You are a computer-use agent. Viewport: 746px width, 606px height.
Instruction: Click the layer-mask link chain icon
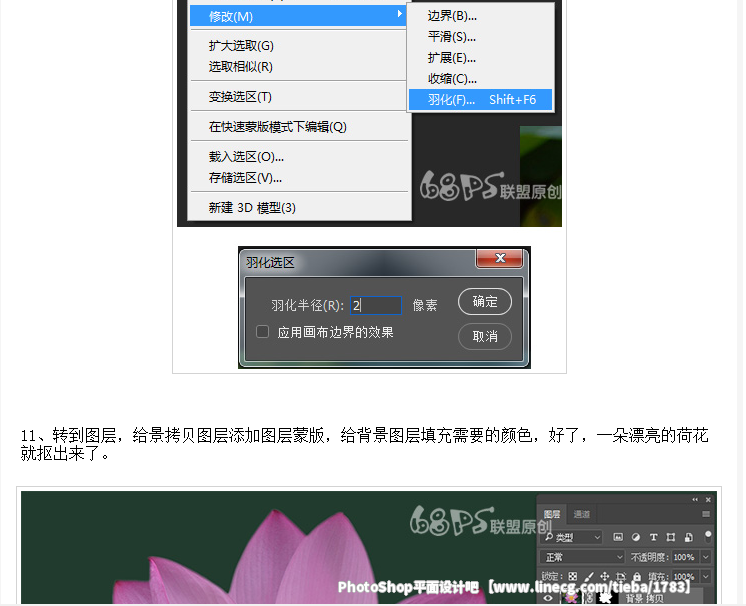coord(589,598)
